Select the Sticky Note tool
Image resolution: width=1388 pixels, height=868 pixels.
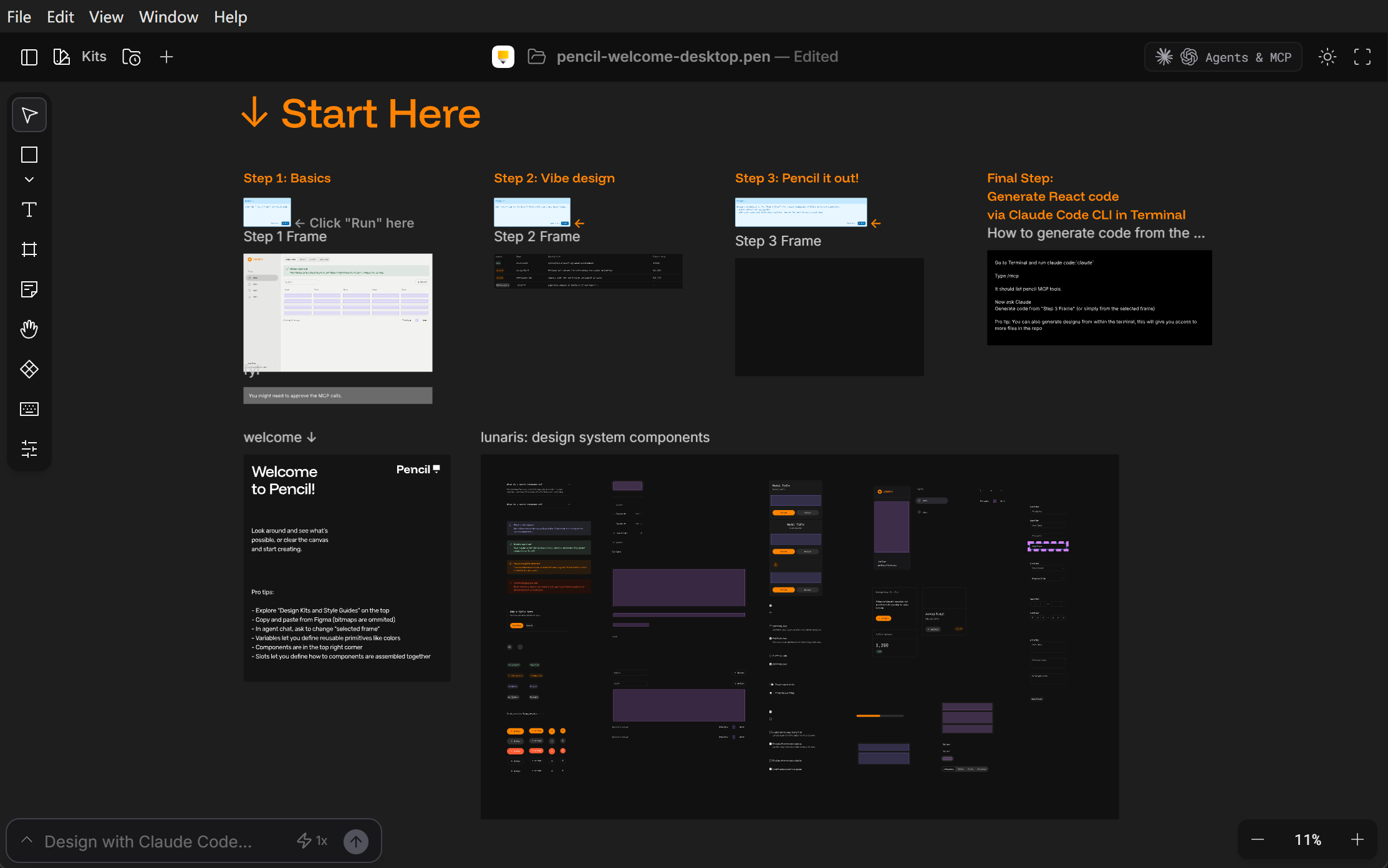(29, 289)
